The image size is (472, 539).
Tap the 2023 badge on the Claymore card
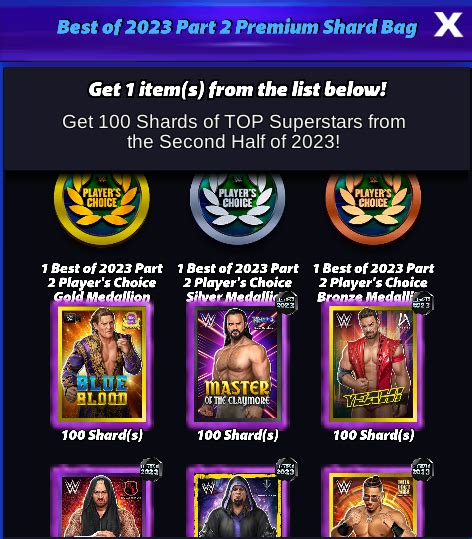(x=286, y=303)
